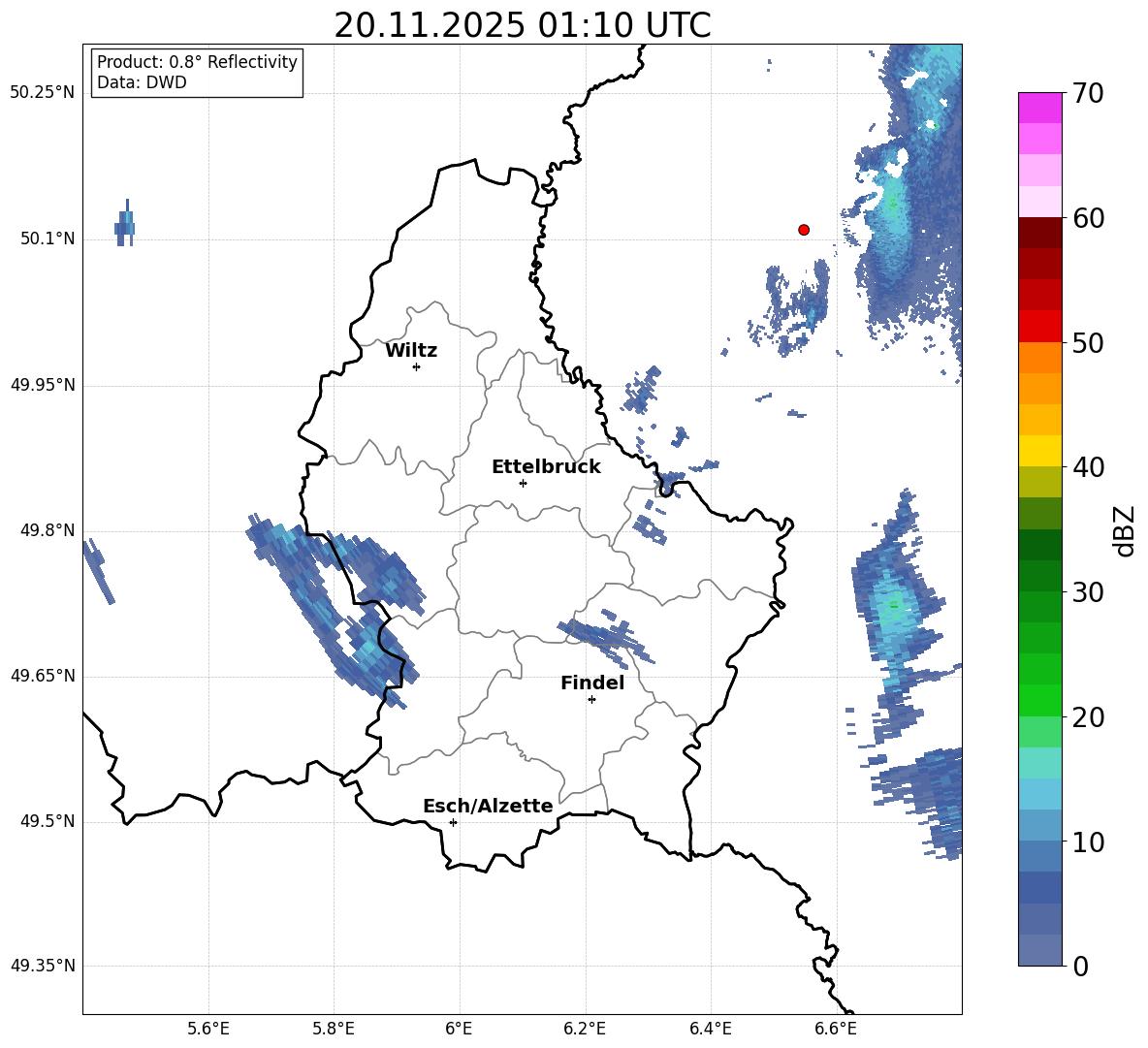The image size is (1148, 1048).
Task: Click the 30 tick on the colorbar
Action: tap(1088, 591)
